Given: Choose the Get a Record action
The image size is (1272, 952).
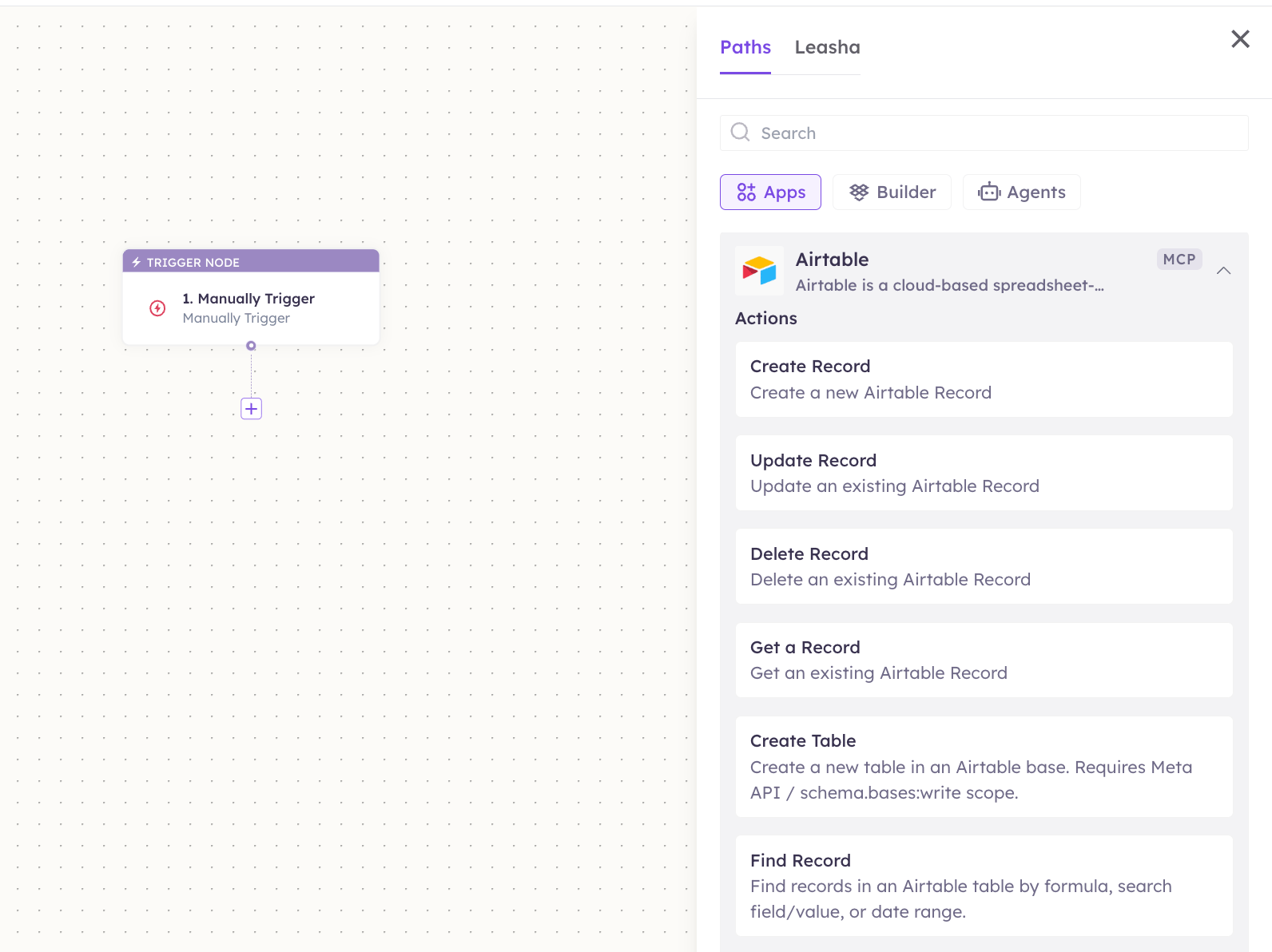Looking at the screenshot, I should pyautogui.click(x=984, y=660).
